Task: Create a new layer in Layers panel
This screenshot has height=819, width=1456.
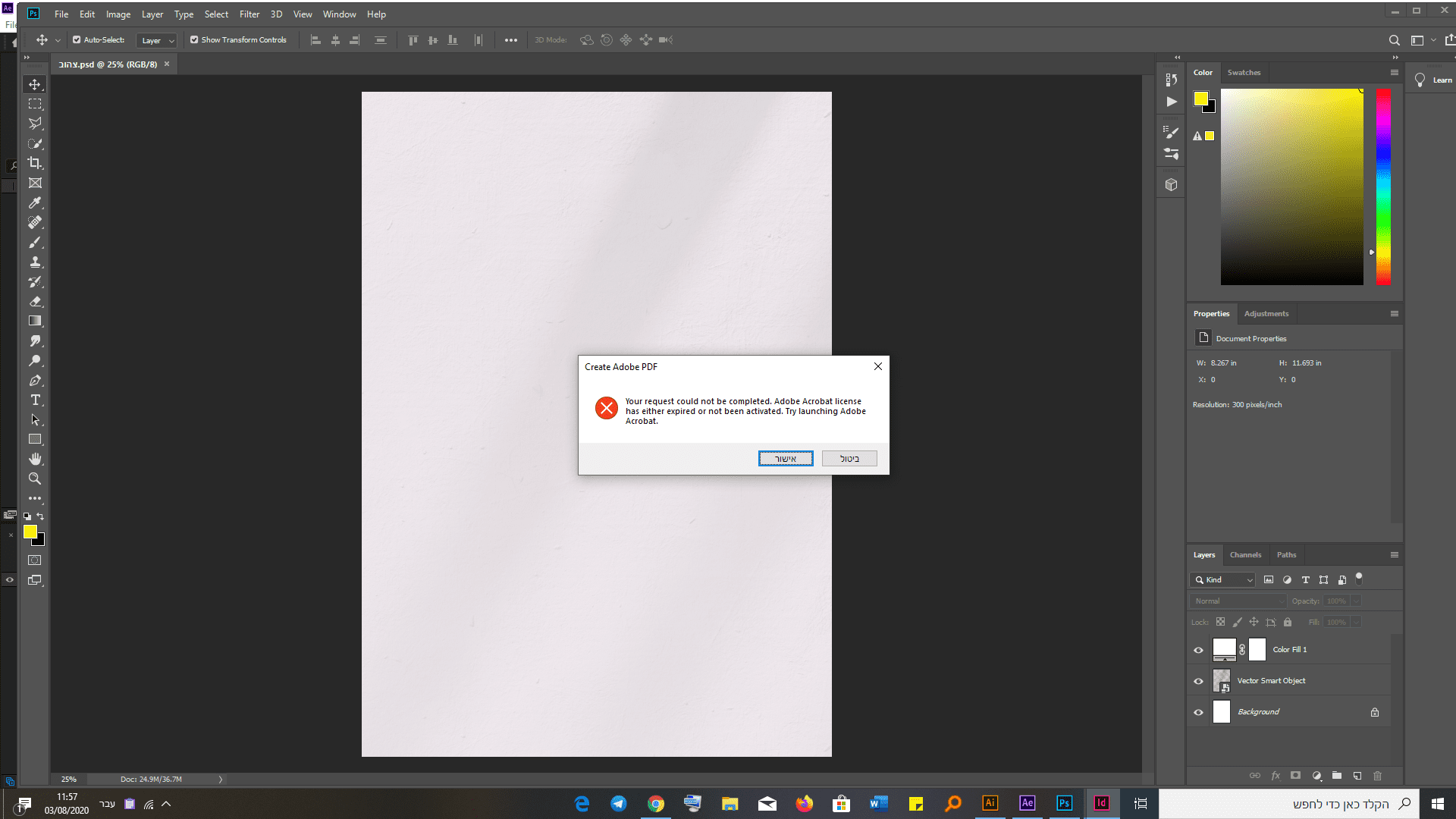Action: 1357,776
